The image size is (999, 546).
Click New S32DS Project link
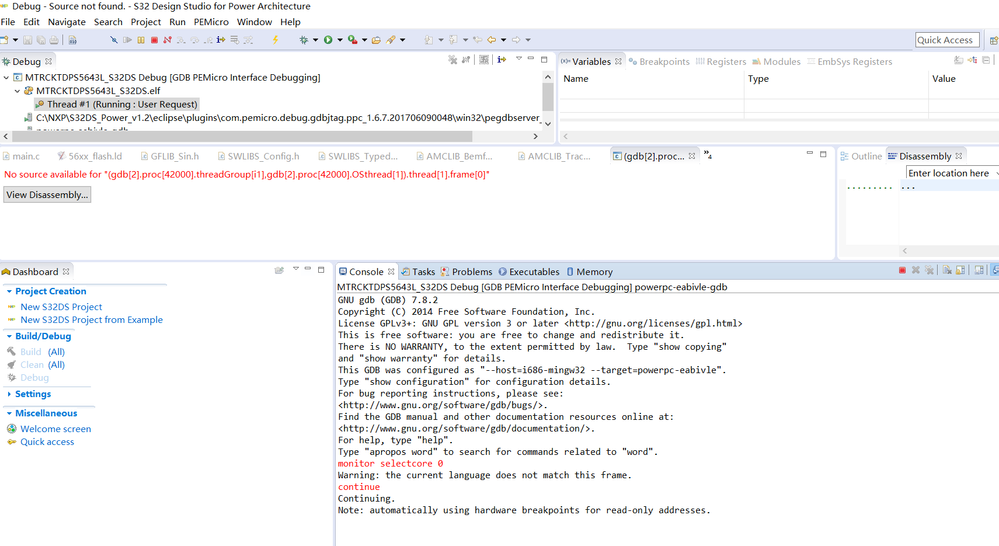[x=61, y=307]
